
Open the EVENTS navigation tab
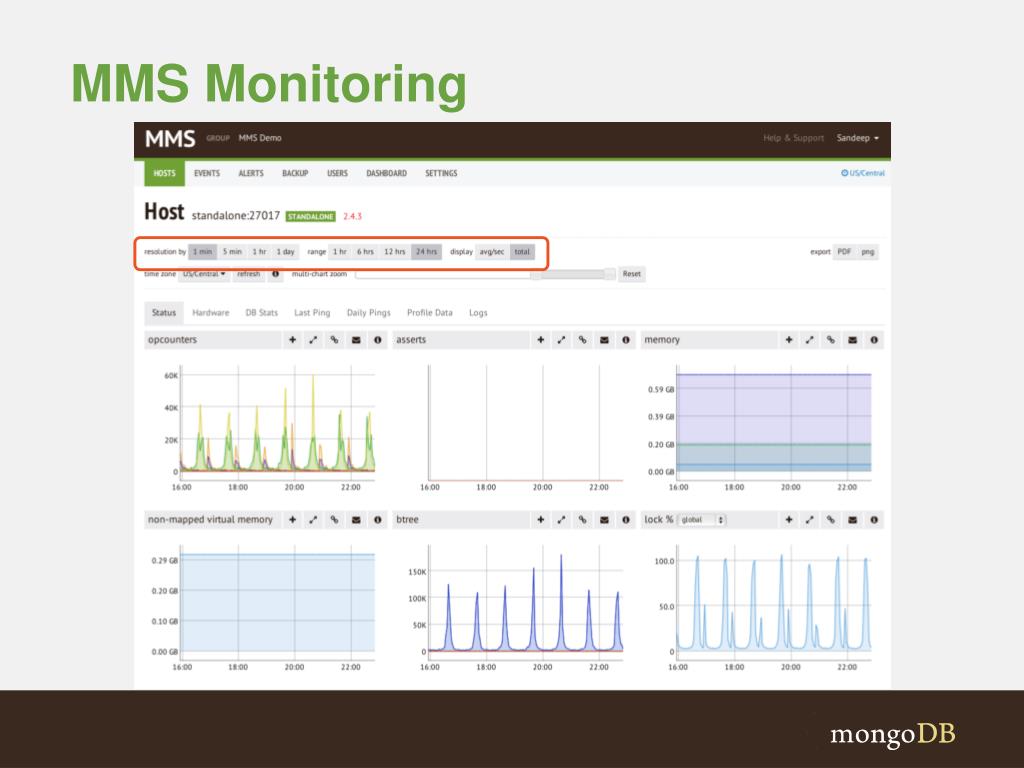[207, 173]
